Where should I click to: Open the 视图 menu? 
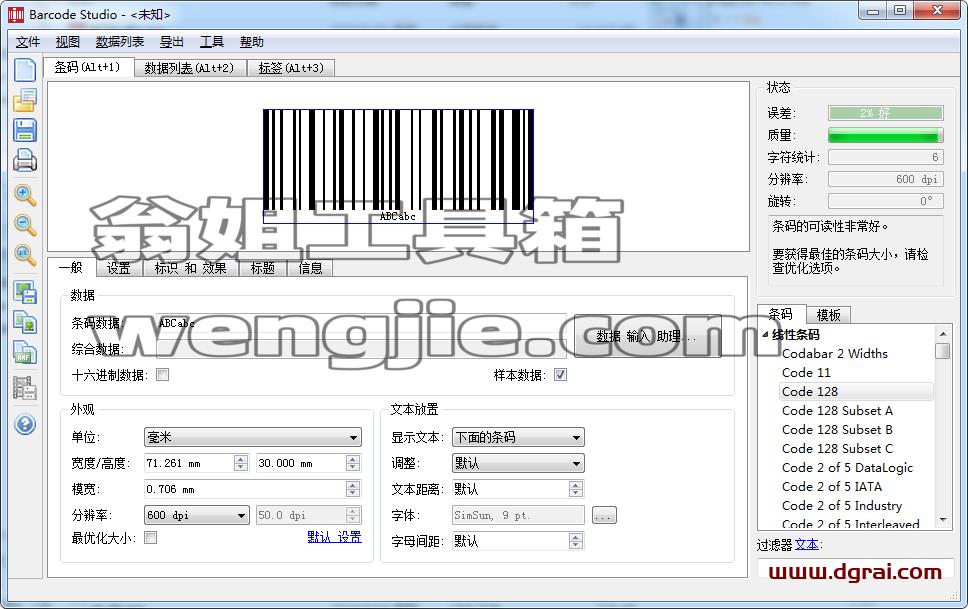68,42
